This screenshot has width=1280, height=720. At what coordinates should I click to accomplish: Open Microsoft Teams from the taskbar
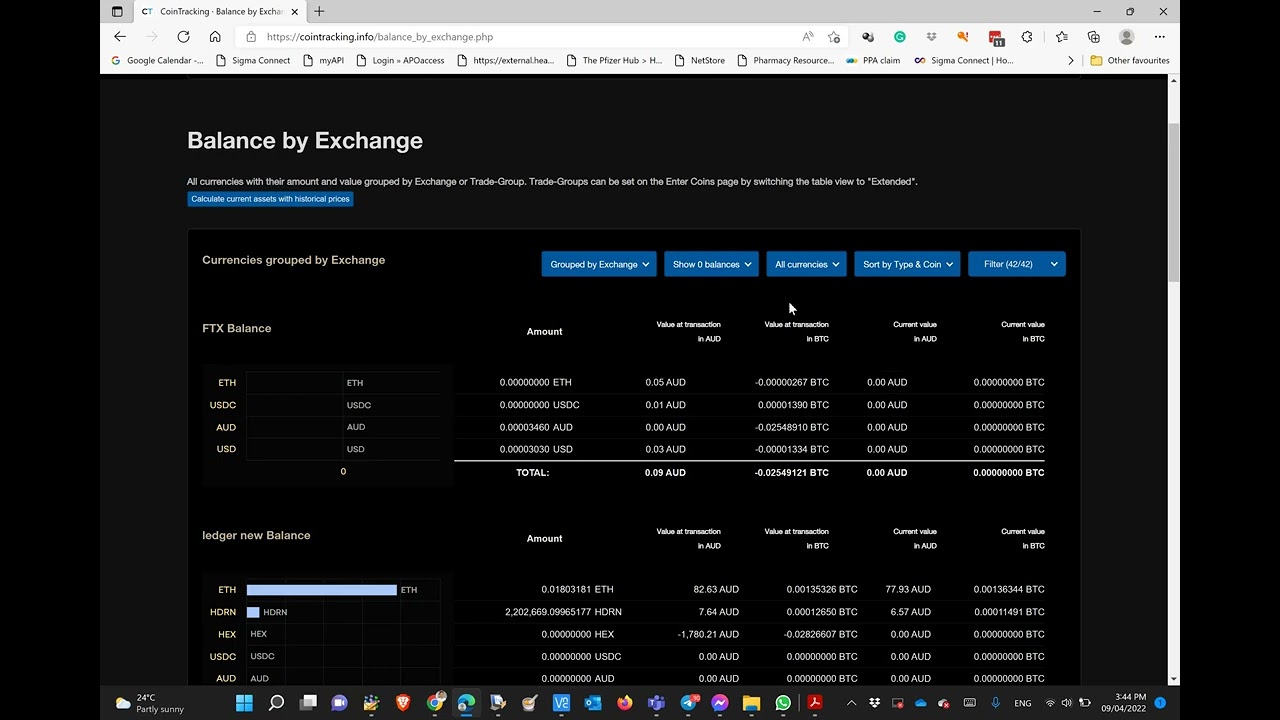[656, 703]
